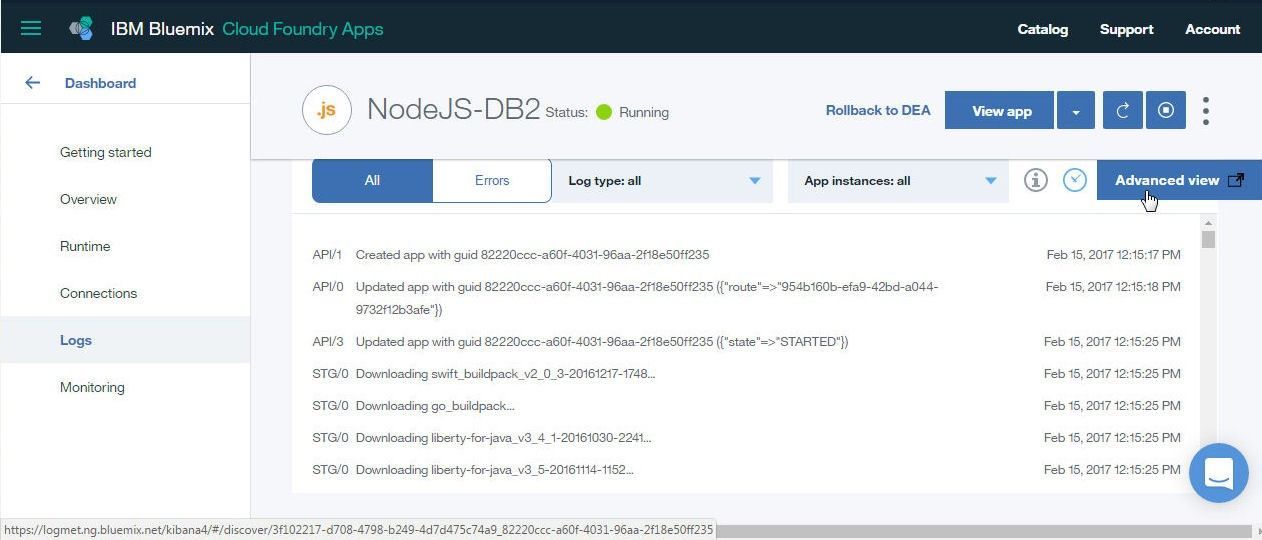Click the 12:15:17 PM timestamp
The image size is (1262, 540).
tap(1113, 255)
